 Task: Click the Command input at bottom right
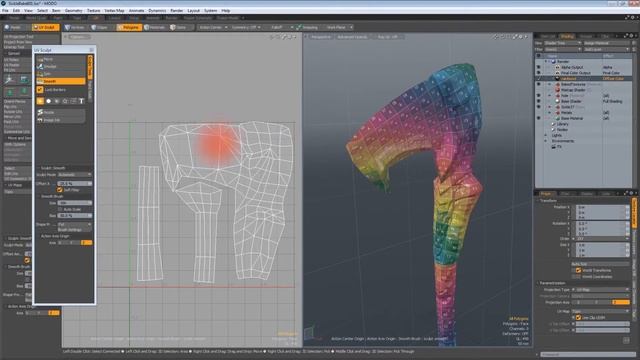[588, 354]
